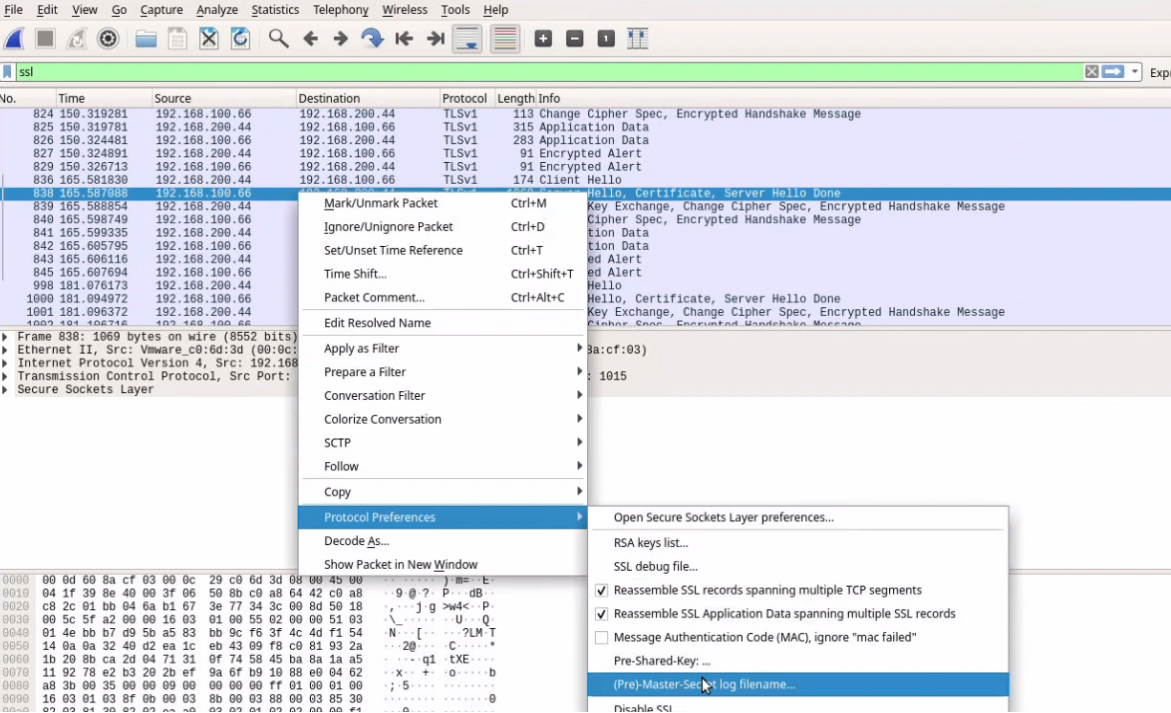Select Pre-Shared-Key option
Screen dimensions: 1171x713
(x=798, y=661)
